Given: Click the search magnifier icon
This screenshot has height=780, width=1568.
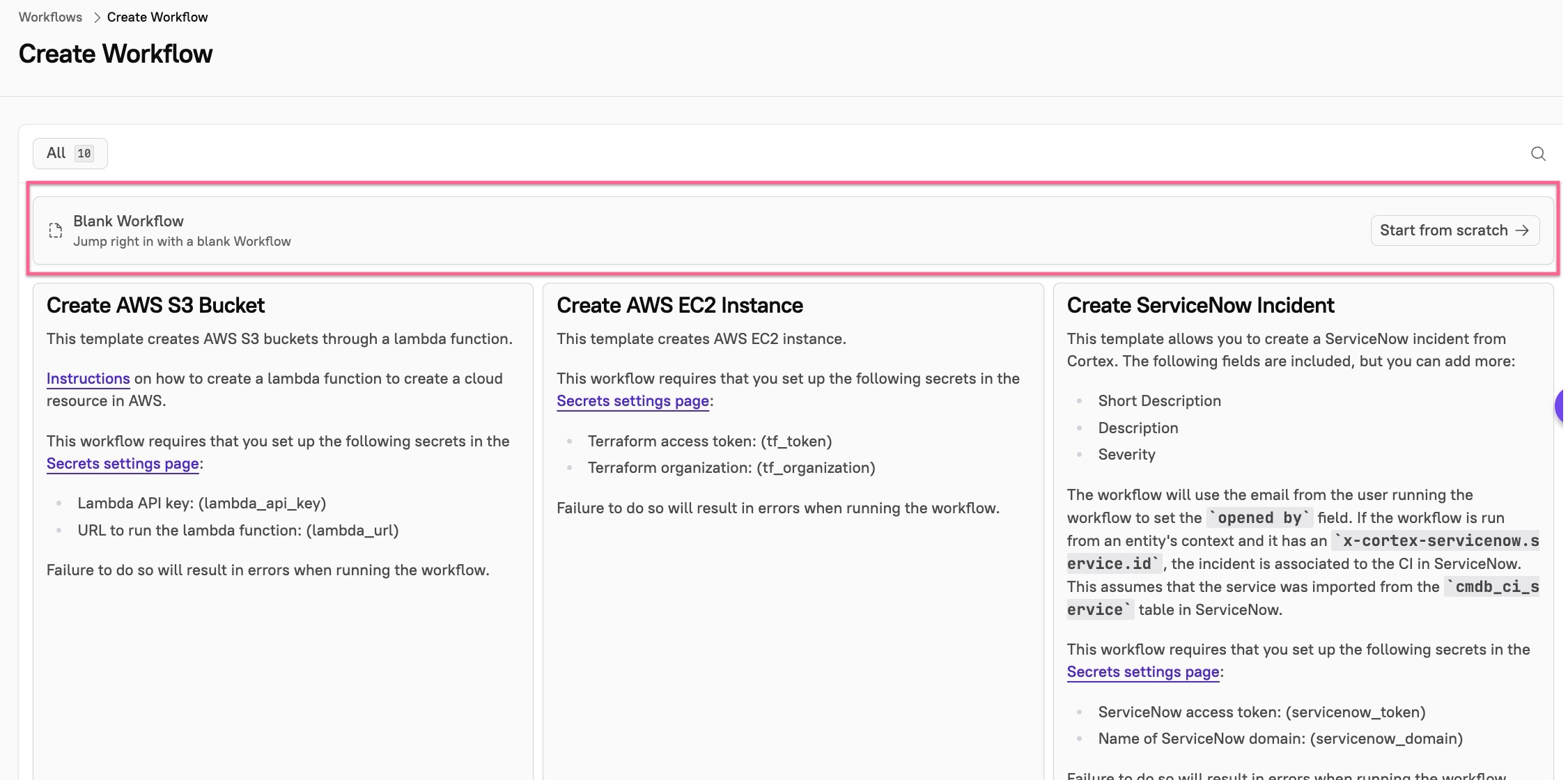Looking at the screenshot, I should click(1538, 154).
